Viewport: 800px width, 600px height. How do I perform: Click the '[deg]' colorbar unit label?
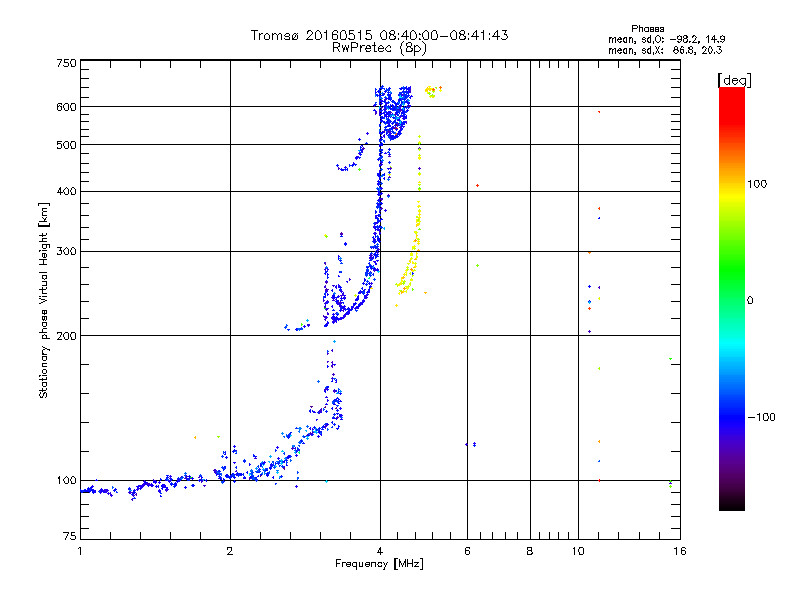point(734,80)
